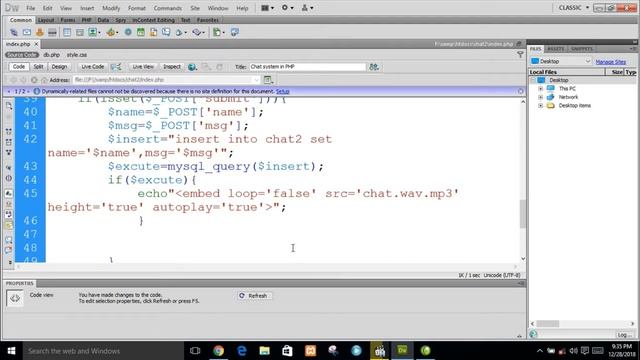Switch to the PHP insert tab
640x360 pixels.
click(x=86, y=20)
